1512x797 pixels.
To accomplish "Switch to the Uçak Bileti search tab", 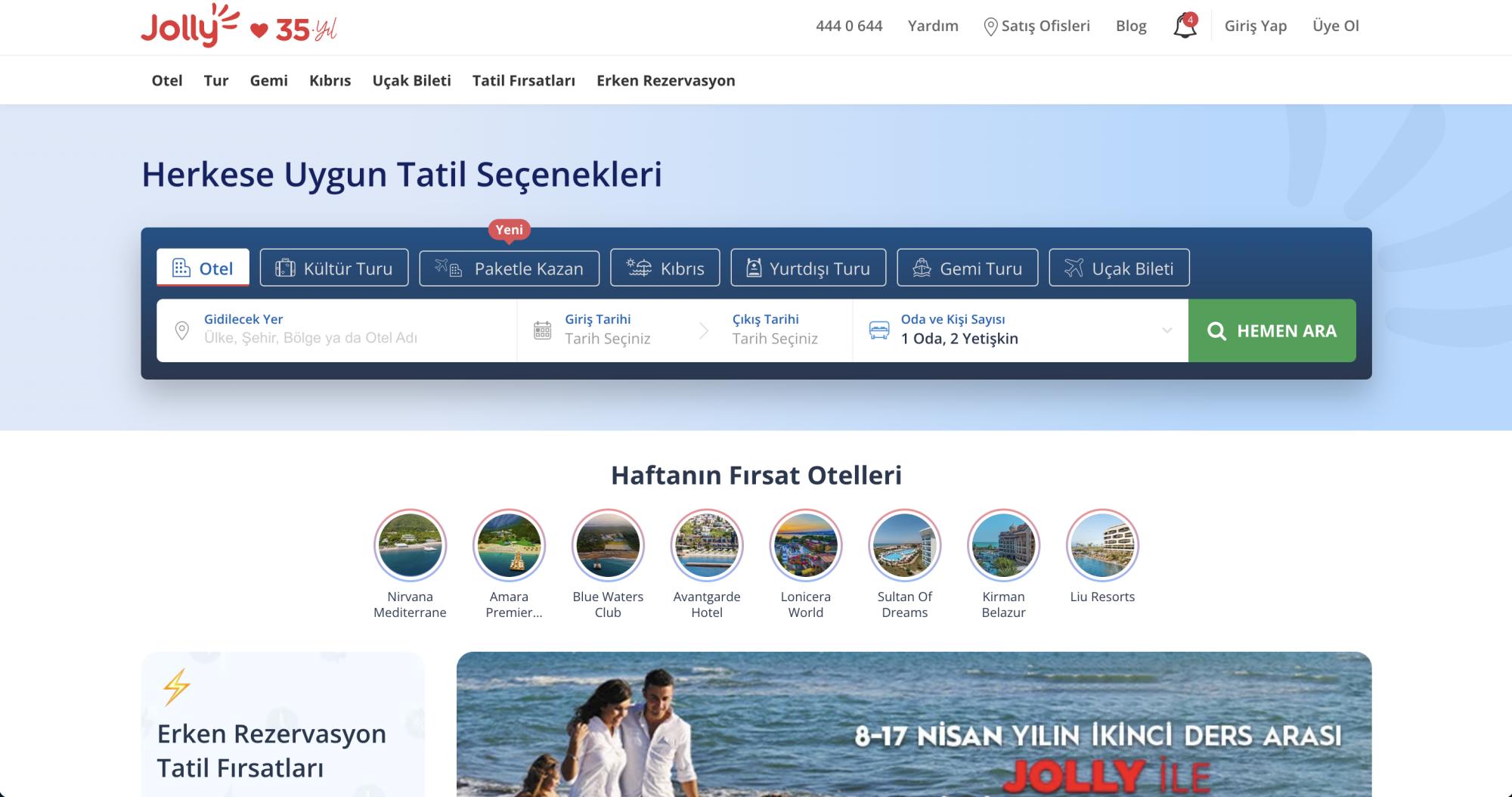I will (1119, 268).
